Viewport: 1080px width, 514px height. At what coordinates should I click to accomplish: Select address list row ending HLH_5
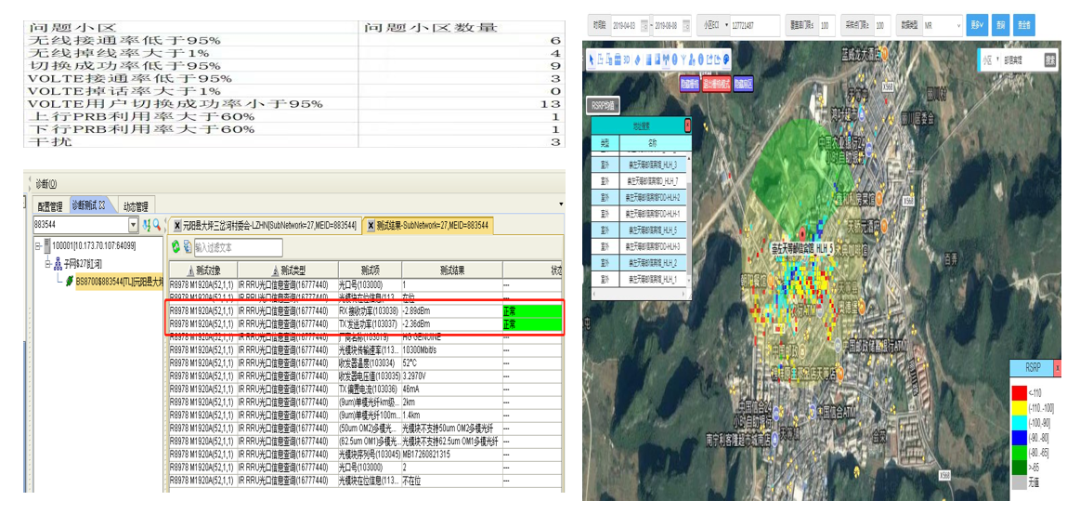coord(637,230)
